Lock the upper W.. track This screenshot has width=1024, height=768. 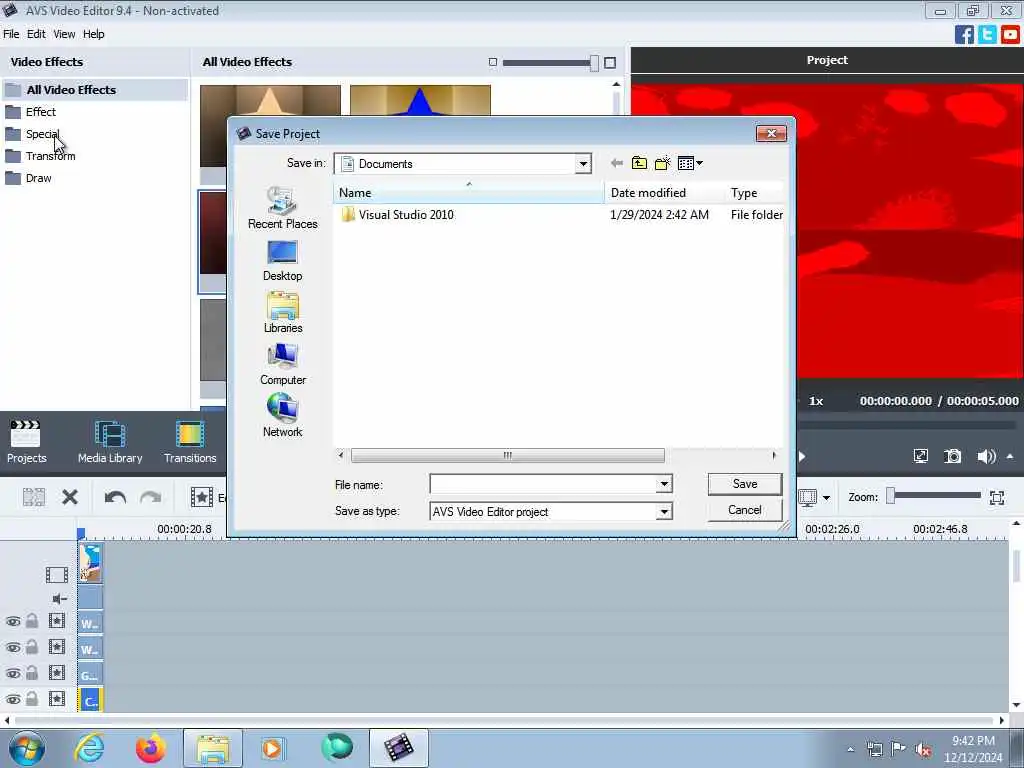(32, 621)
